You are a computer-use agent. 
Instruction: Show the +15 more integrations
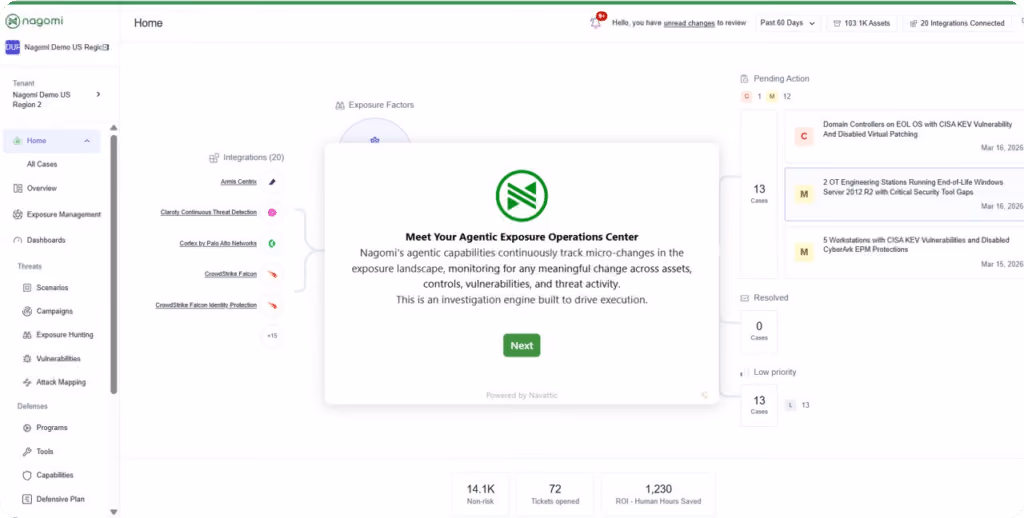tap(272, 336)
